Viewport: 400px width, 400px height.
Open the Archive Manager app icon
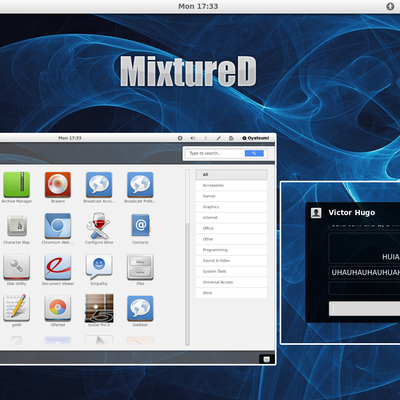(x=16, y=185)
